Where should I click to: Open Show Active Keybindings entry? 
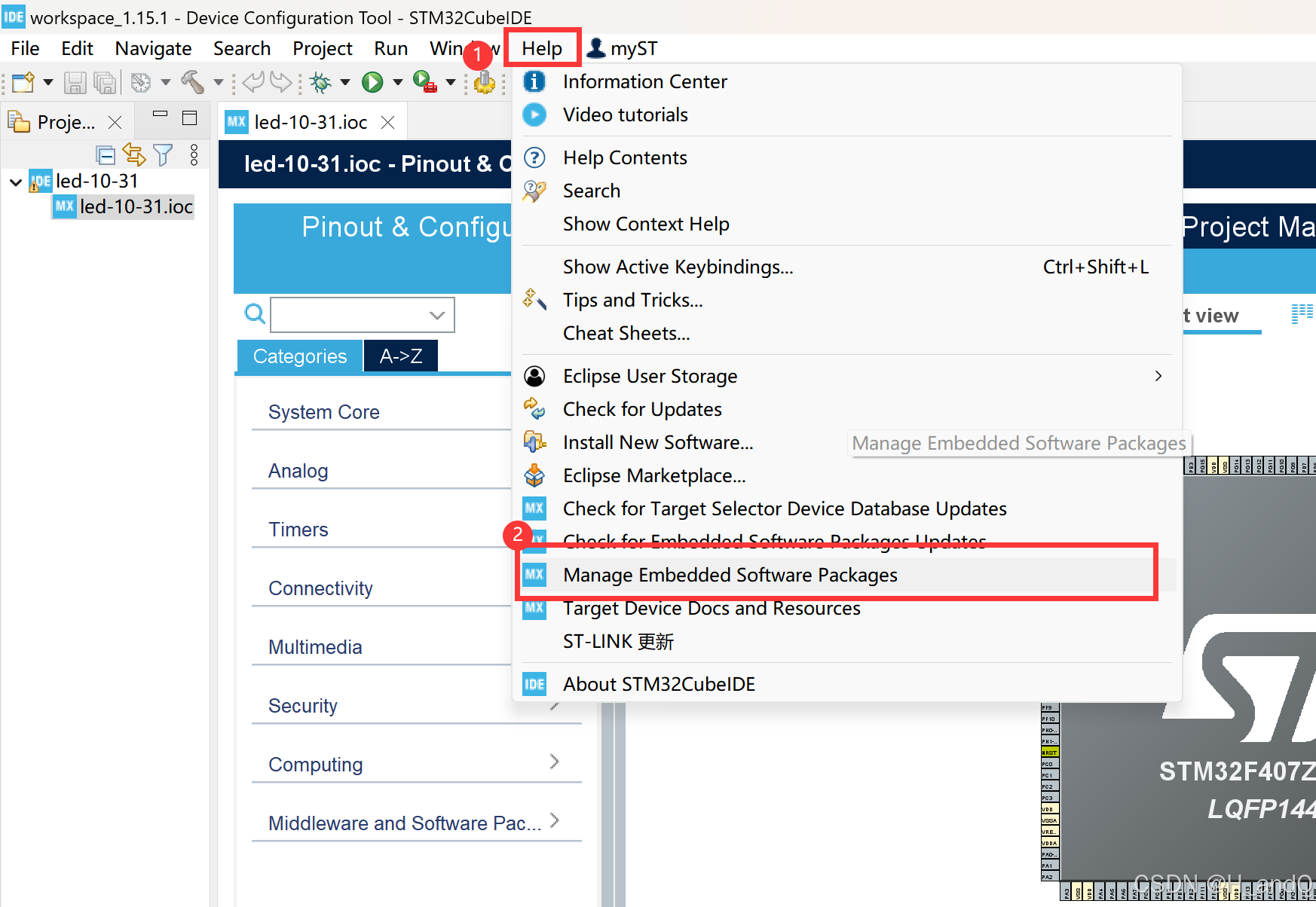click(x=846, y=267)
